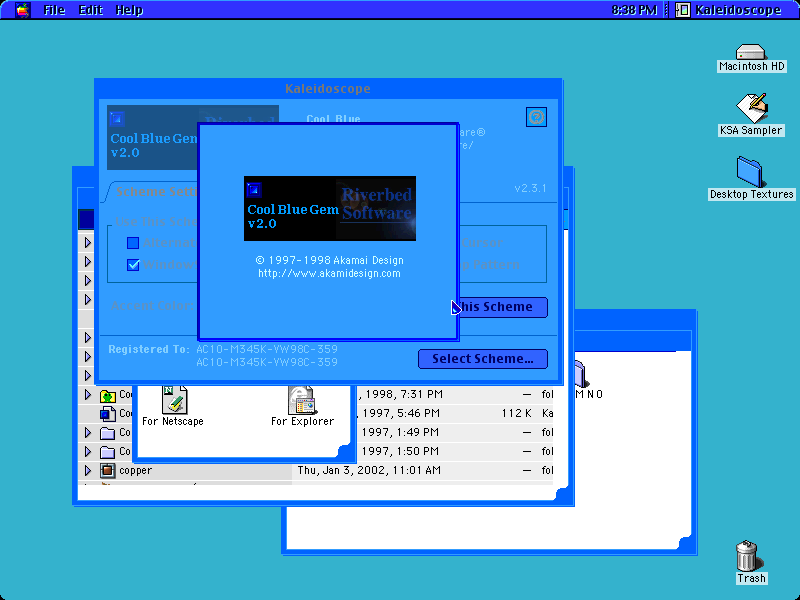Click the Registered To: label
Viewport: 800px width, 600px height.
pyautogui.click(x=148, y=349)
